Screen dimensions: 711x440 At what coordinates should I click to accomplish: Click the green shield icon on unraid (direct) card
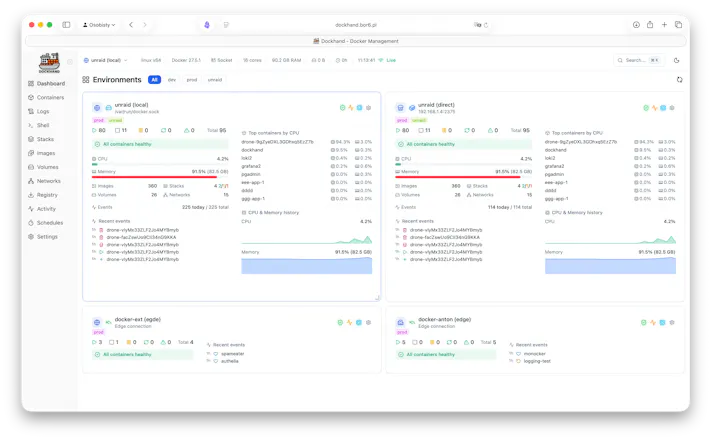pos(646,108)
